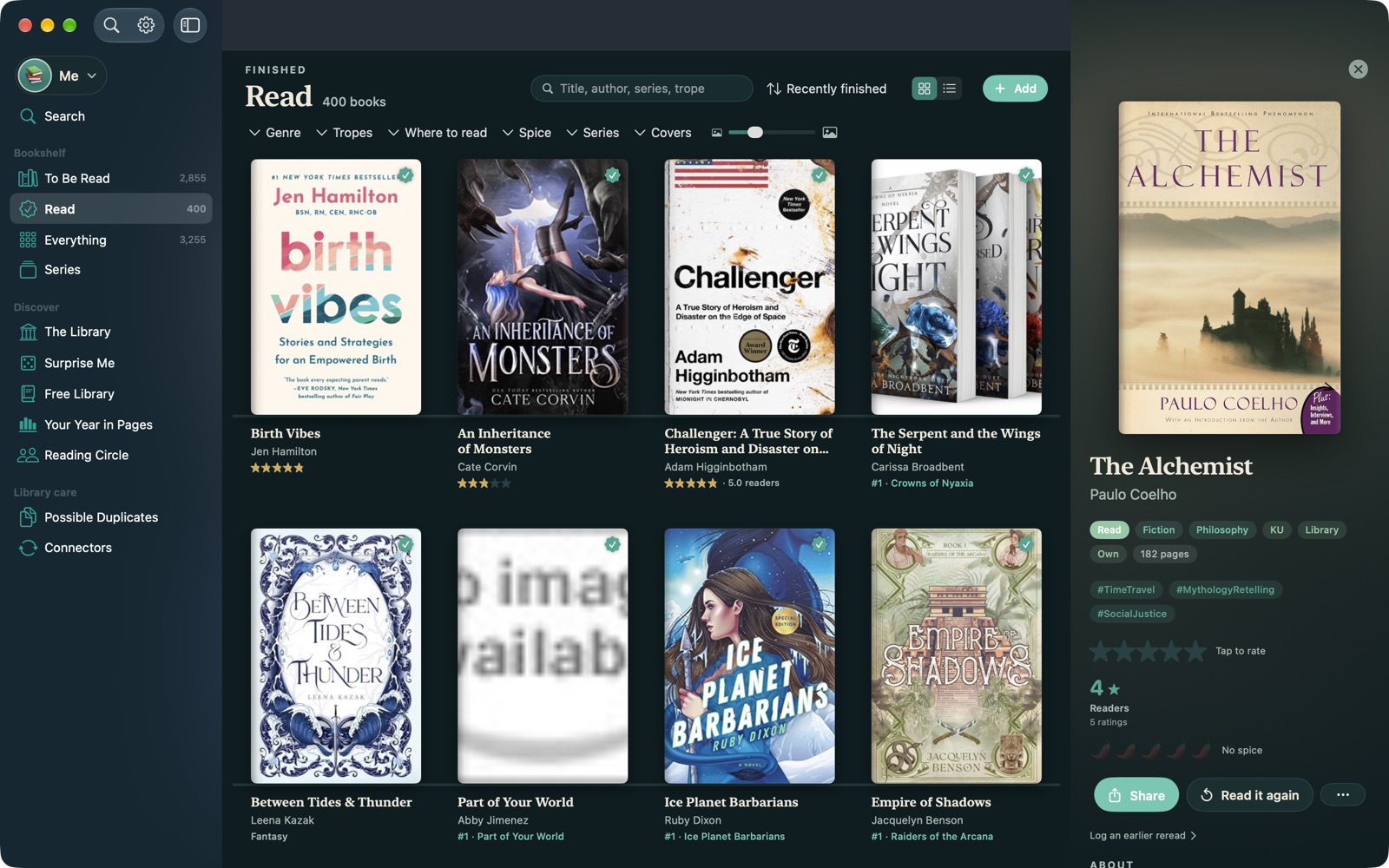Viewport: 1389px width, 868px height.
Task: Focus the title, author, series search field
Action: point(642,89)
